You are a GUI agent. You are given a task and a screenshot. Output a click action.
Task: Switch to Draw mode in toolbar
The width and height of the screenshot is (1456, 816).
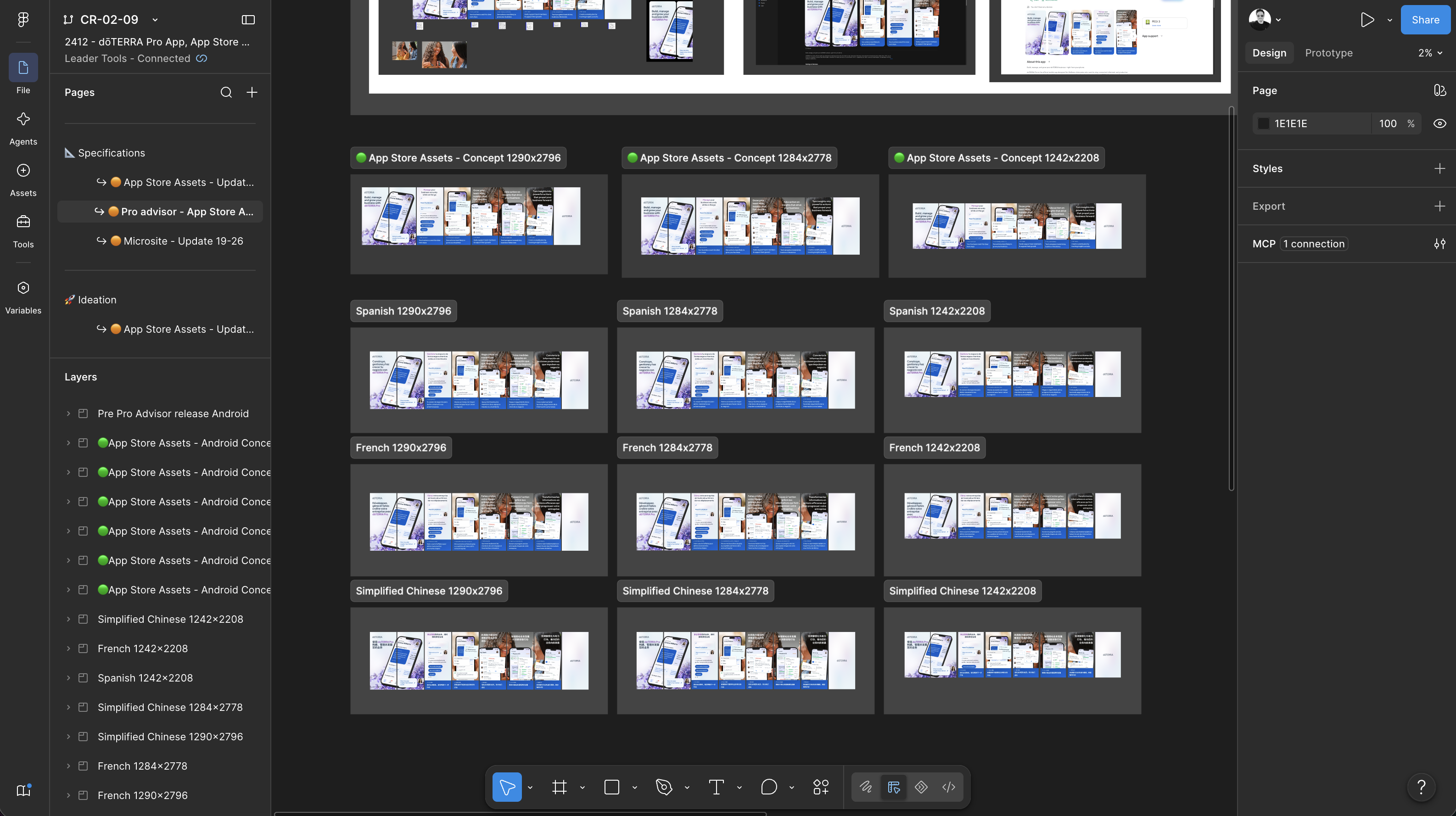point(865,787)
